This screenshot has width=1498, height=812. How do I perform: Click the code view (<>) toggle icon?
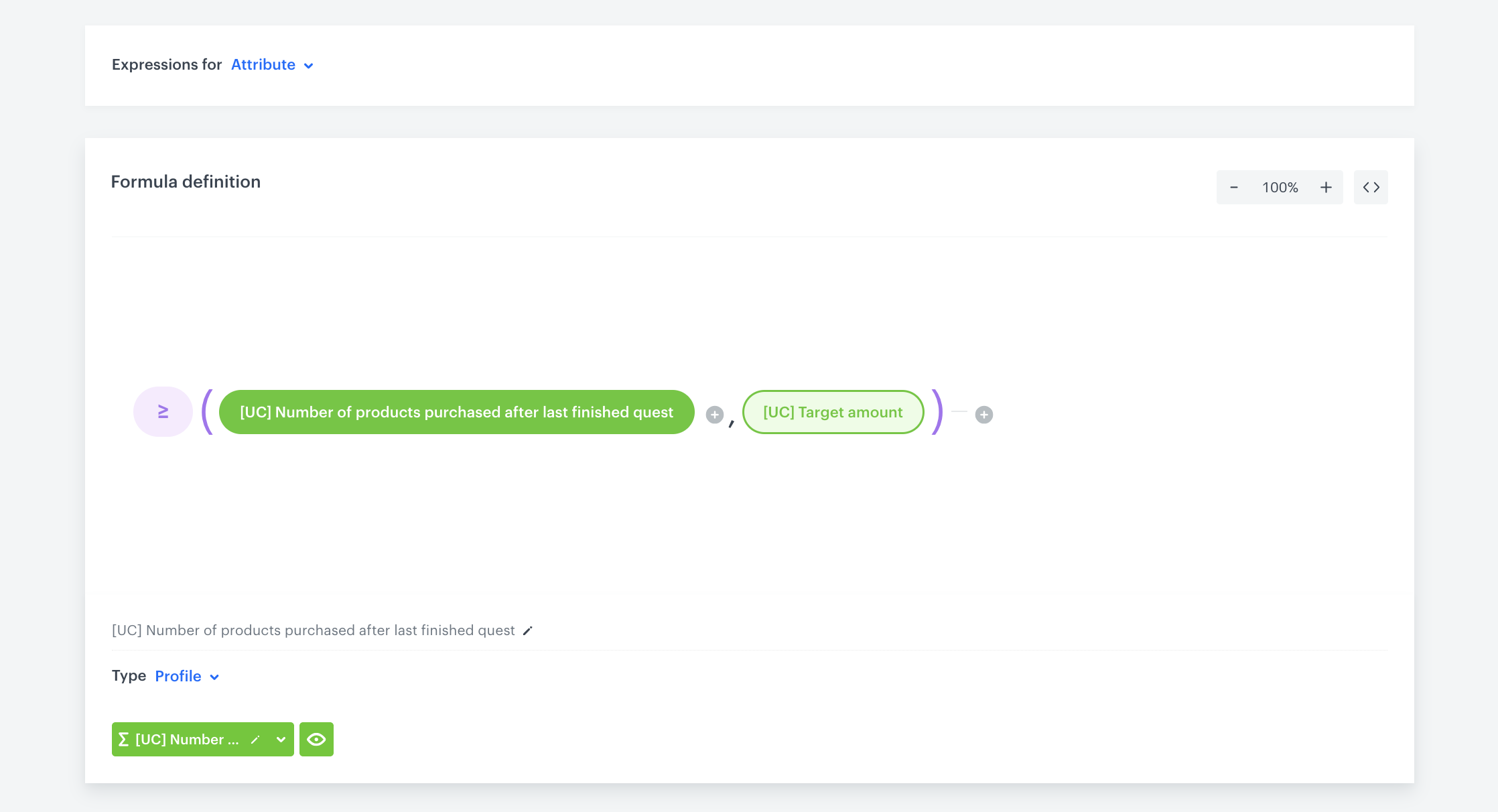click(1371, 187)
